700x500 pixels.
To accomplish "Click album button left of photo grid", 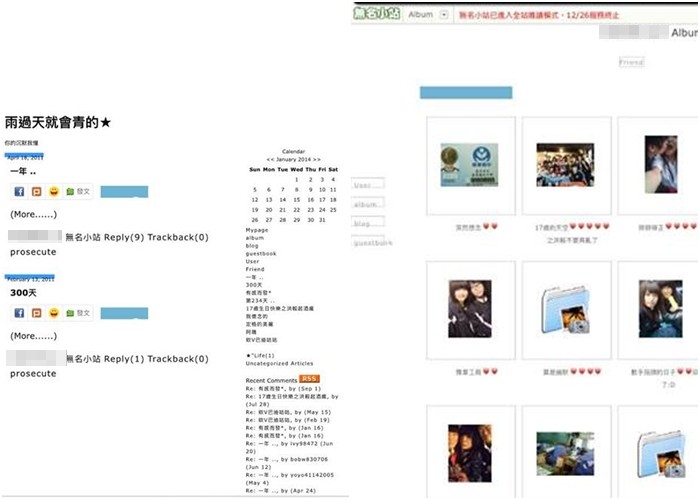I will click(x=367, y=203).
